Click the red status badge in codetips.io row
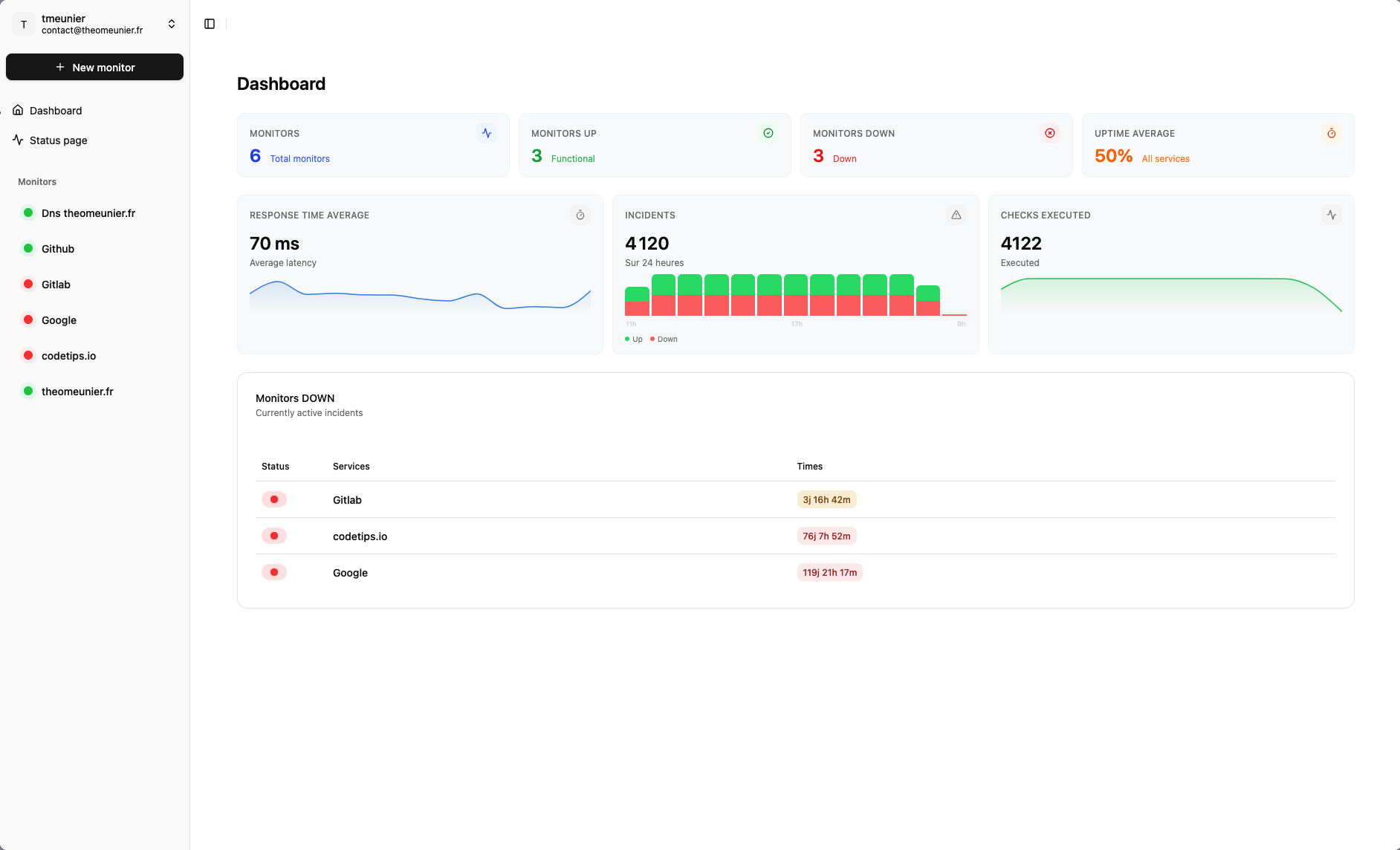This screenshot has height=850, width=1400. [274, 536]
